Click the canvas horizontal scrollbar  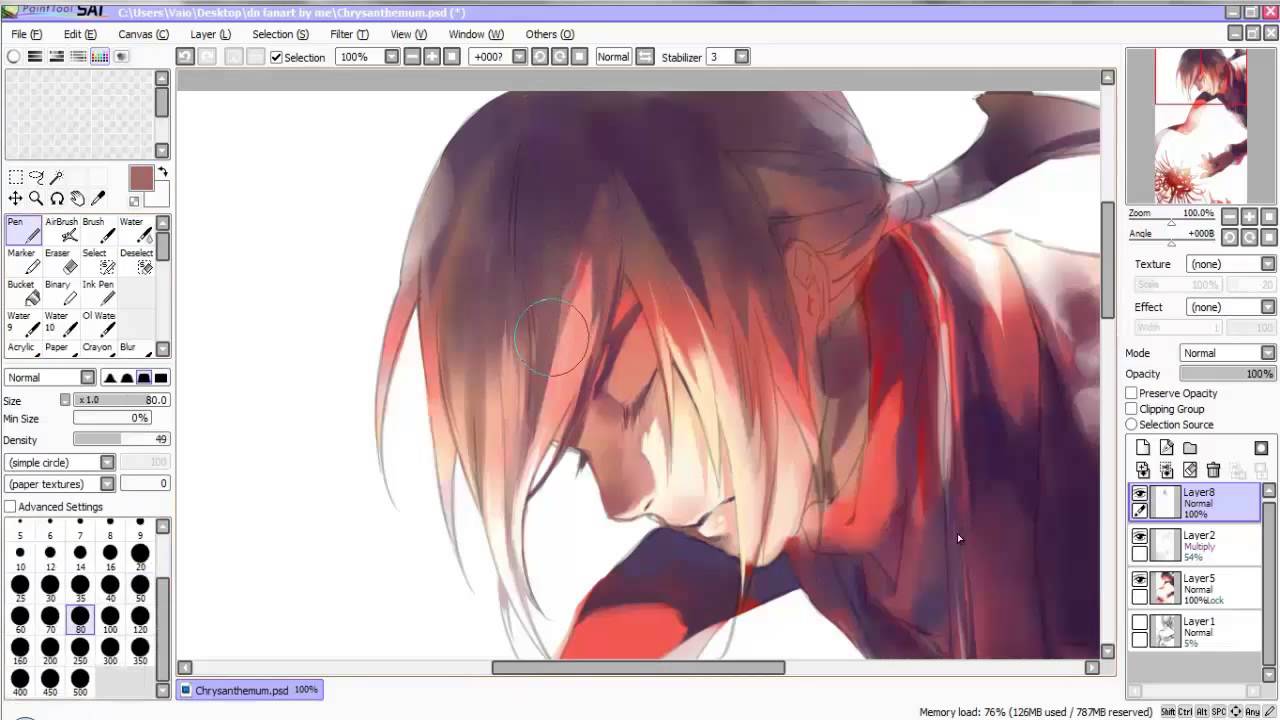pos(638,667)
